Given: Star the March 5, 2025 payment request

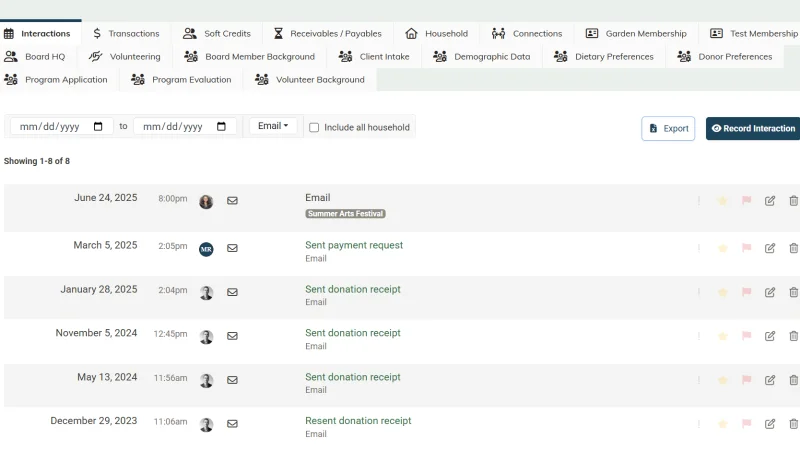Looking at the screenshot, I should (x=722, y=248).
